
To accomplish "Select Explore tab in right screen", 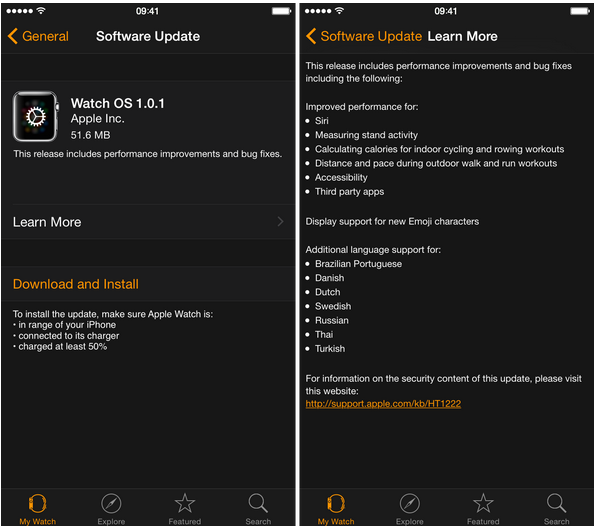I will pyautogui.click(x=410, y=509).
